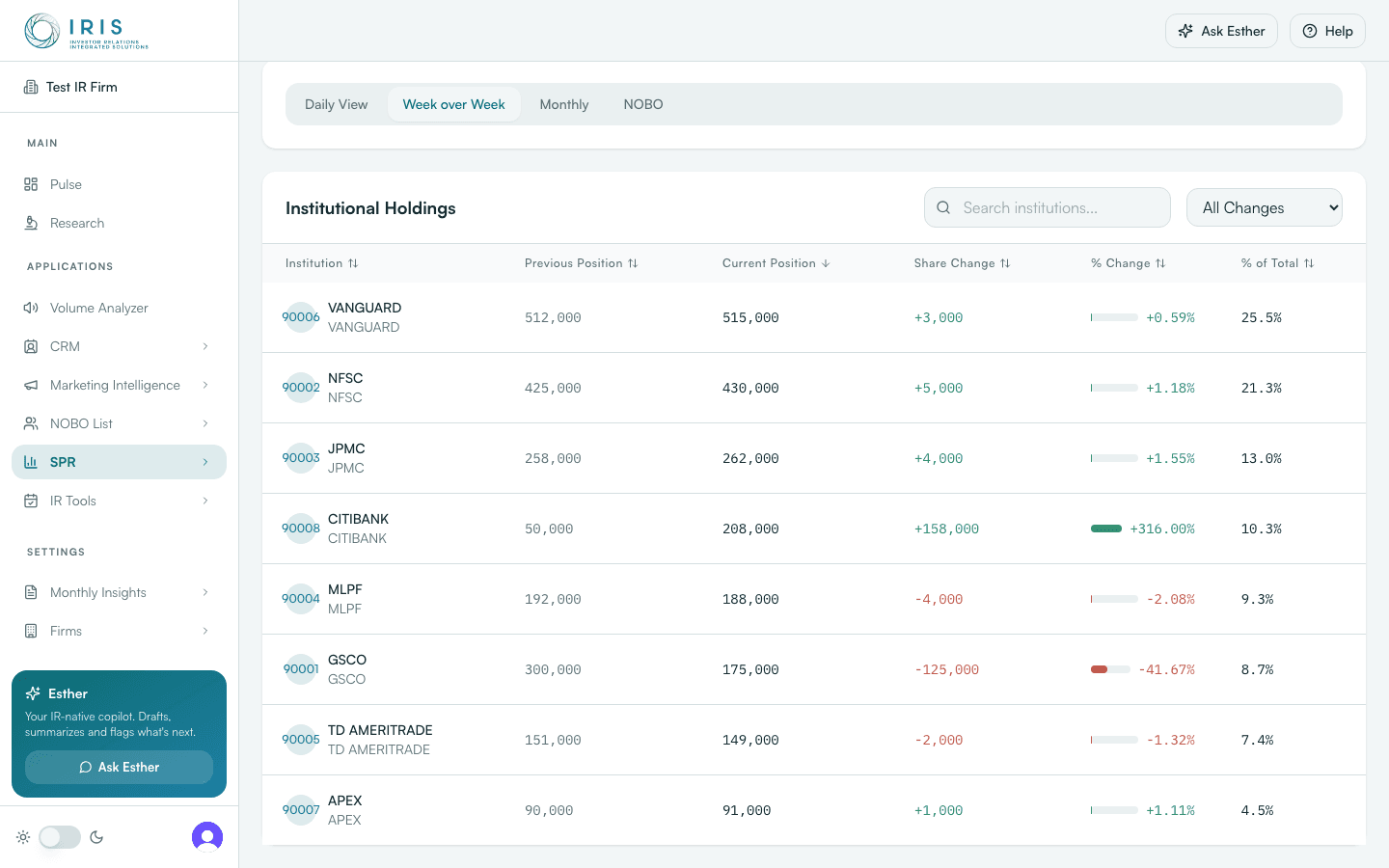Switch to the Monthly tab
The image size is (1389, 868).
pos(564,104)
